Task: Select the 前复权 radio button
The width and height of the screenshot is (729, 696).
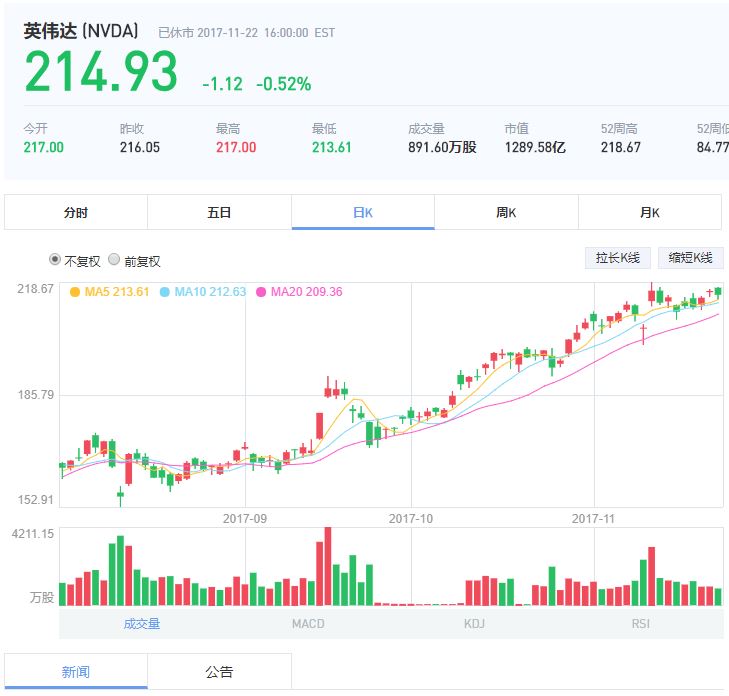Action: 114,260
